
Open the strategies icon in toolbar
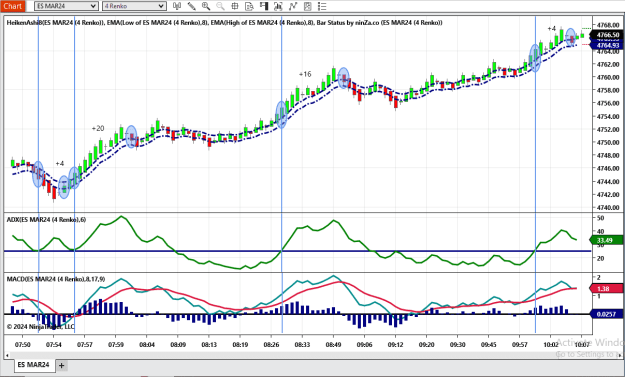293,6
